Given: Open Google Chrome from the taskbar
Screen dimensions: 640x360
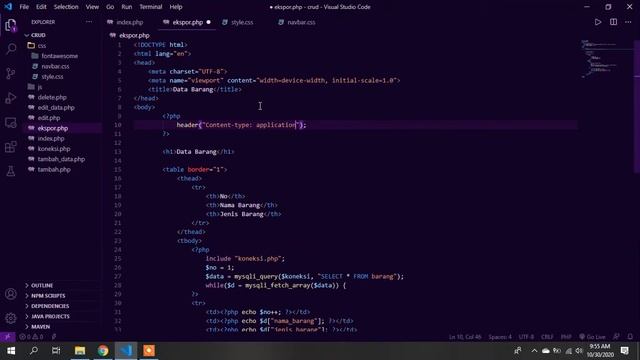Looking at the screenshot, I should [x=103, y=351].
